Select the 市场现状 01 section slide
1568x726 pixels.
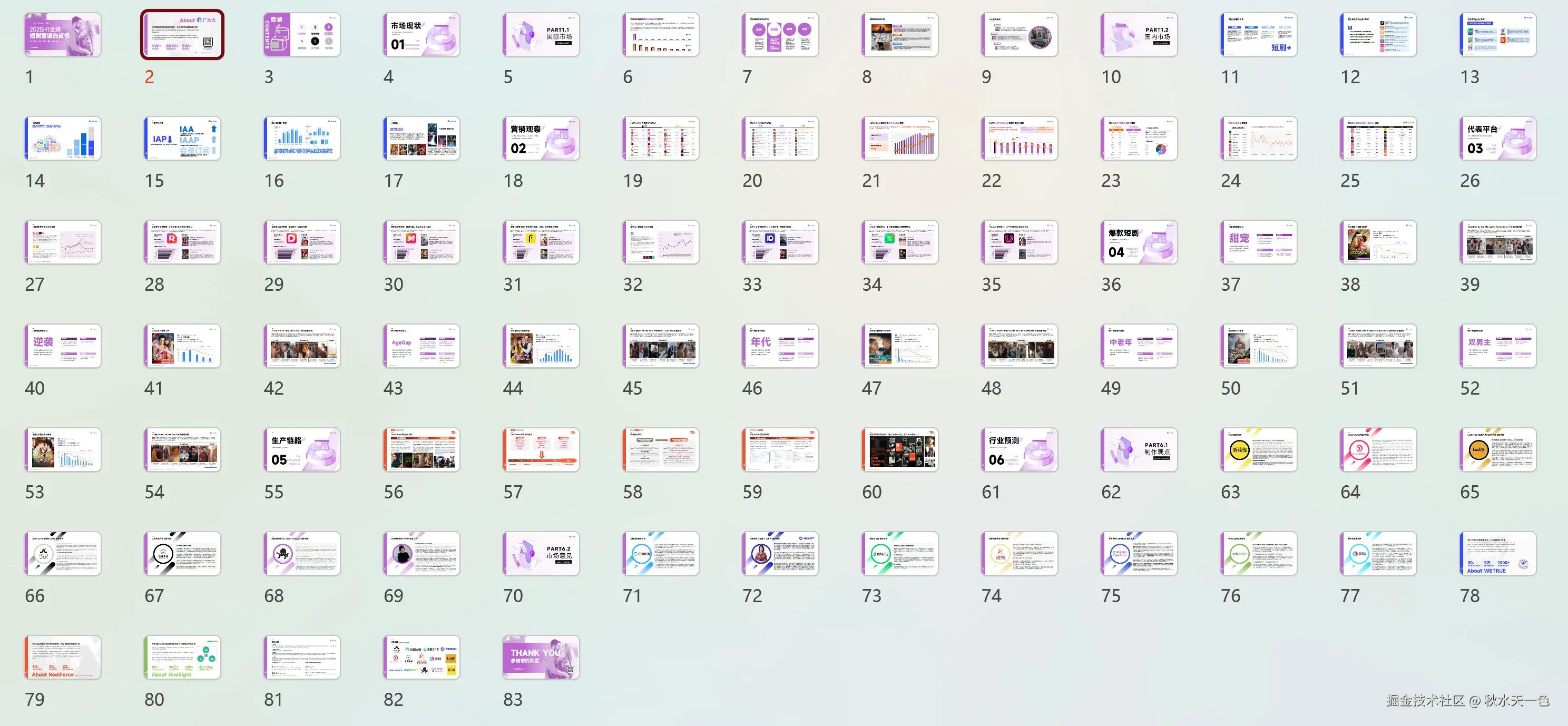[x=421, y=35]
